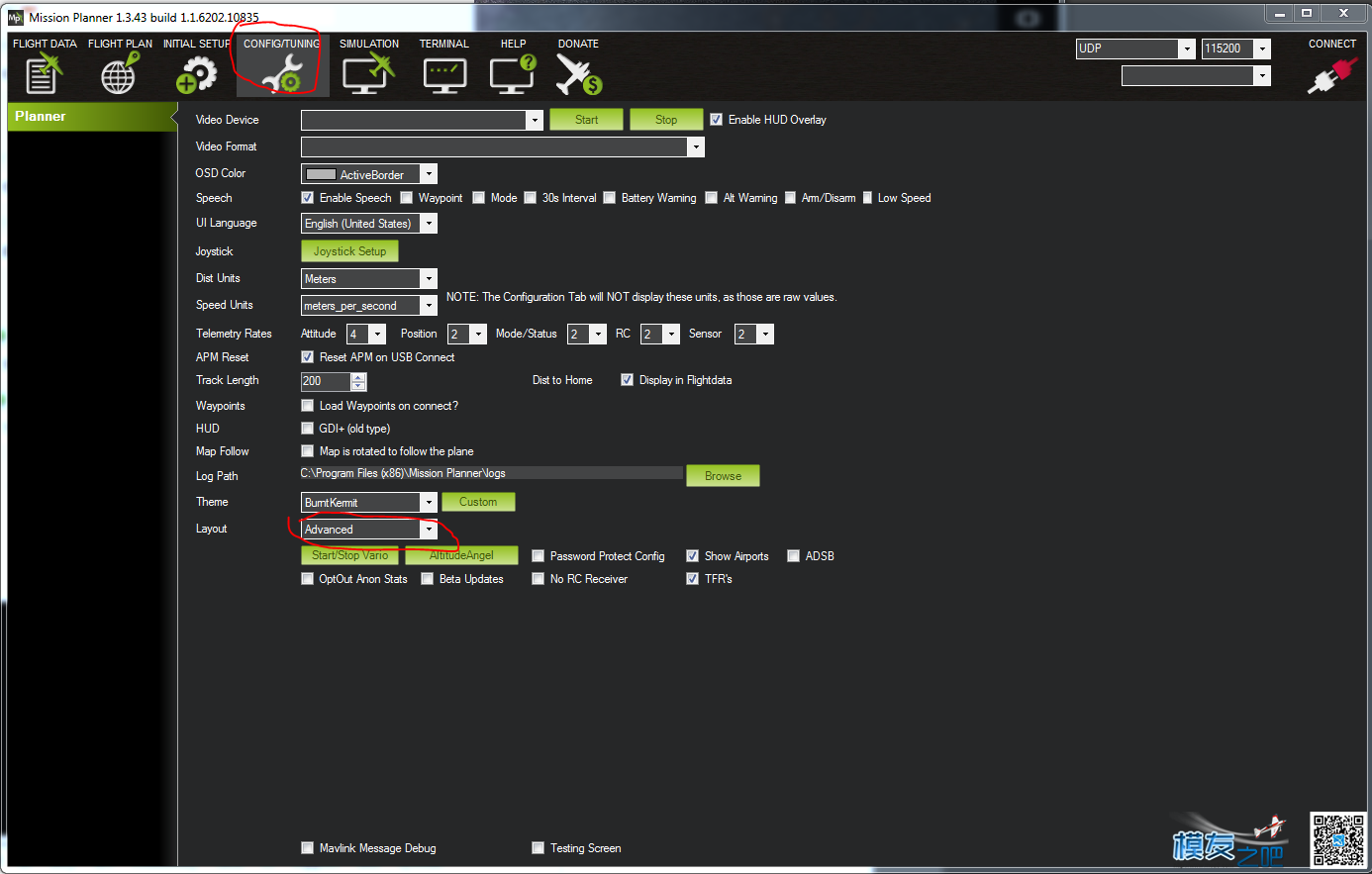This screenshot has width=1372, height=874.
Task: Open the Simulation monitor icon
Action: 367,74
